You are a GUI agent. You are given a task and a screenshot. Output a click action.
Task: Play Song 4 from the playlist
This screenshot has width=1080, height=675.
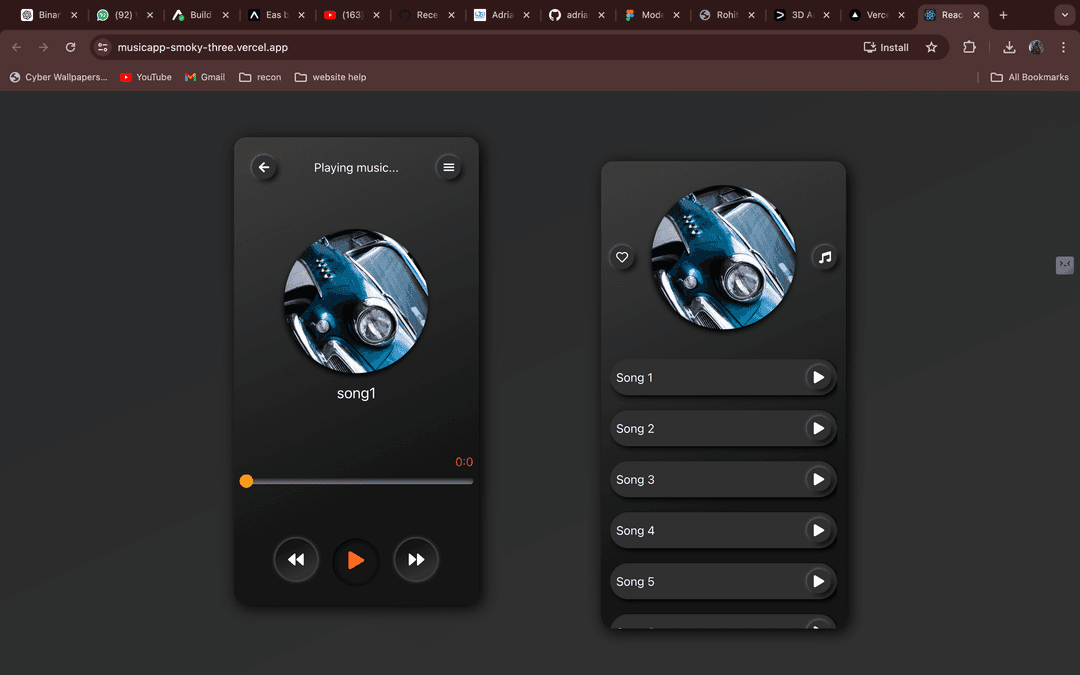(x=819, y=531)
